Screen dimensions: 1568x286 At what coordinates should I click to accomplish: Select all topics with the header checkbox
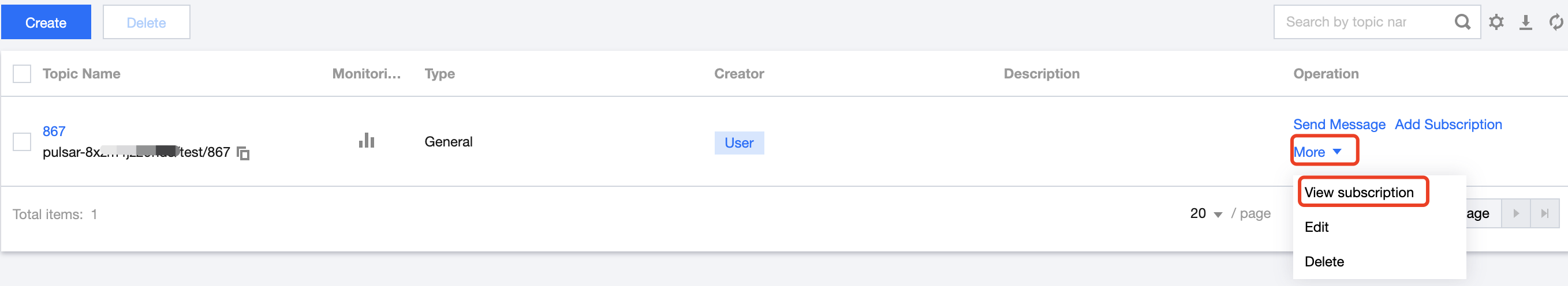click(x=22, y=74)
